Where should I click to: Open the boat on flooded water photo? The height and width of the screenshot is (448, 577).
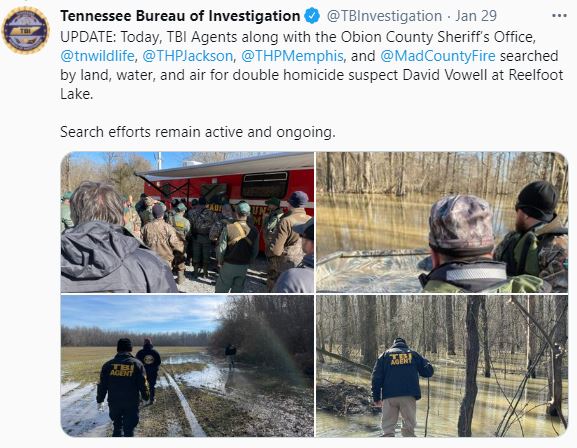[442, 222]
